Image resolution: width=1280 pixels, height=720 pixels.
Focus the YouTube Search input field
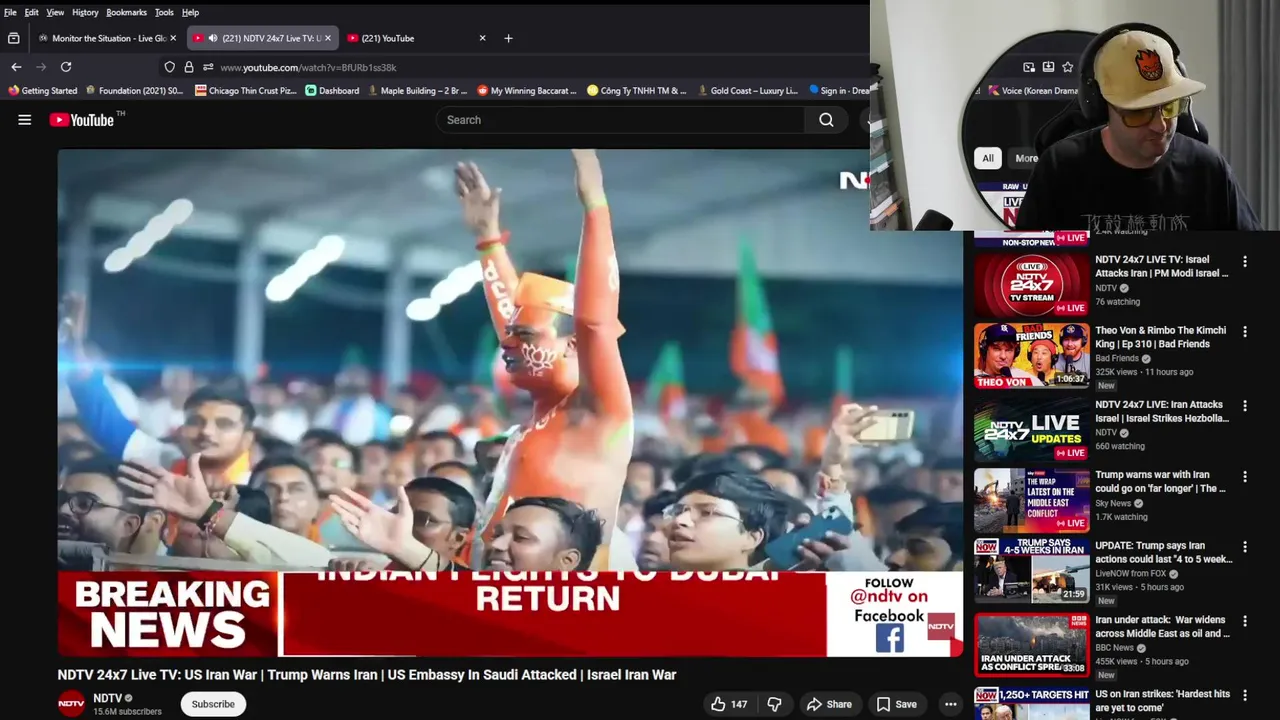coord(620,120)
